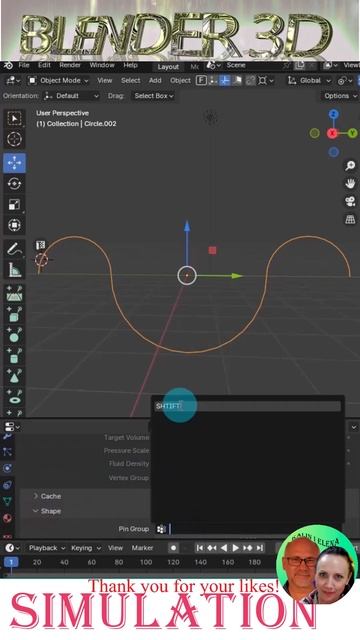360x640 pixels.
Task: Open the File menu
Action: click(x=24, y=65)
